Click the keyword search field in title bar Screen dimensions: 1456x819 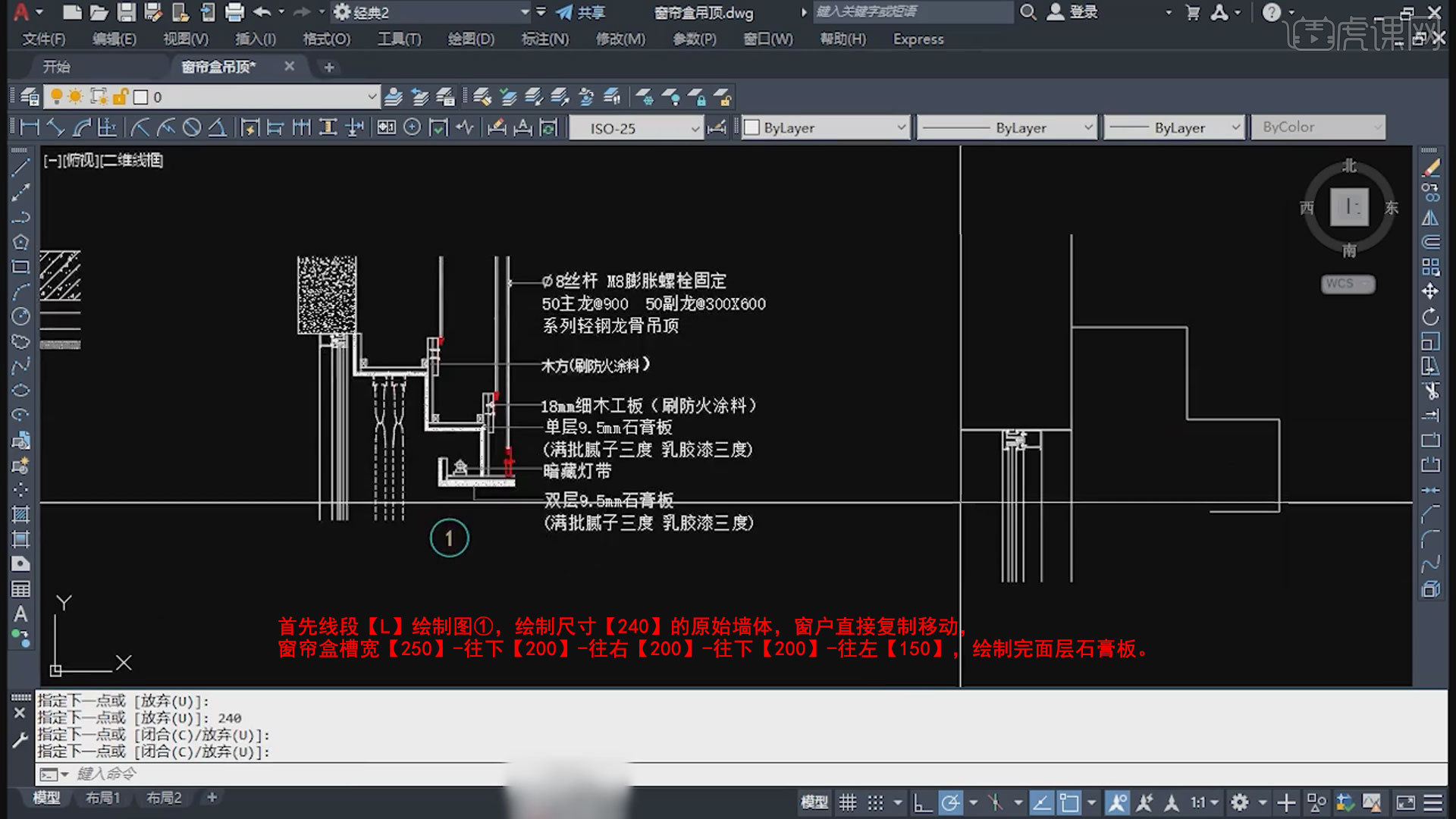913,12
